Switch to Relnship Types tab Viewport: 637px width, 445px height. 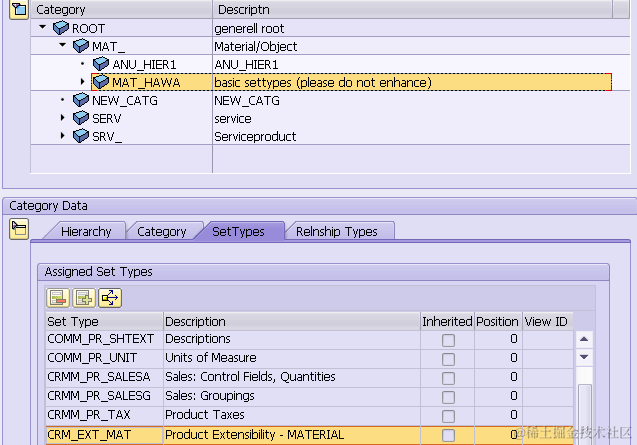(337, 231)
